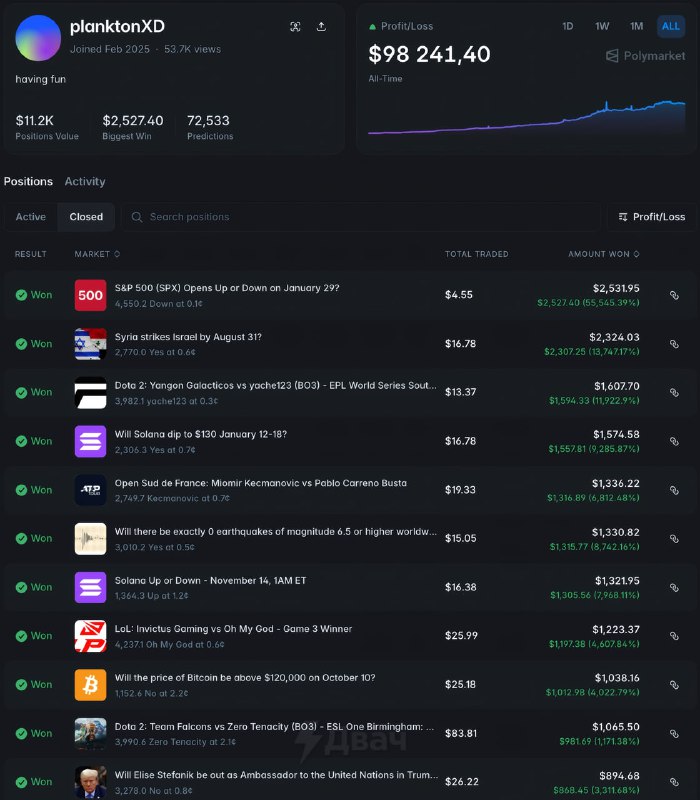
Task: Sort by Amount Won column
Action: pos(604,254)
